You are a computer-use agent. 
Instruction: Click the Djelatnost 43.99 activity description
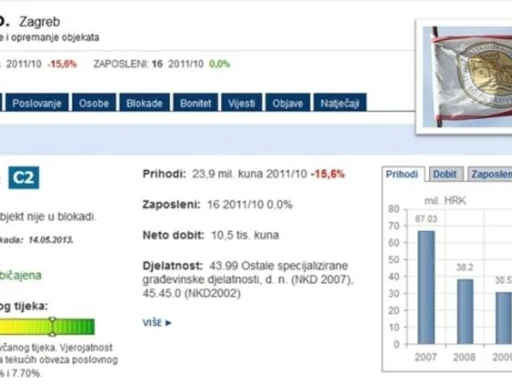[248, 279]
